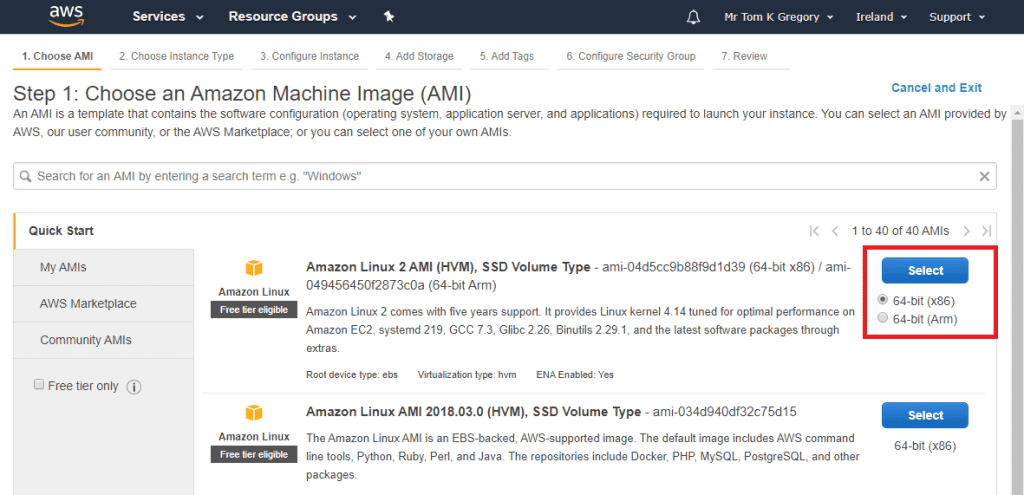1024x495 pixels.
Task: Enable the Free tier only checkbox
Action: (39, 385)
